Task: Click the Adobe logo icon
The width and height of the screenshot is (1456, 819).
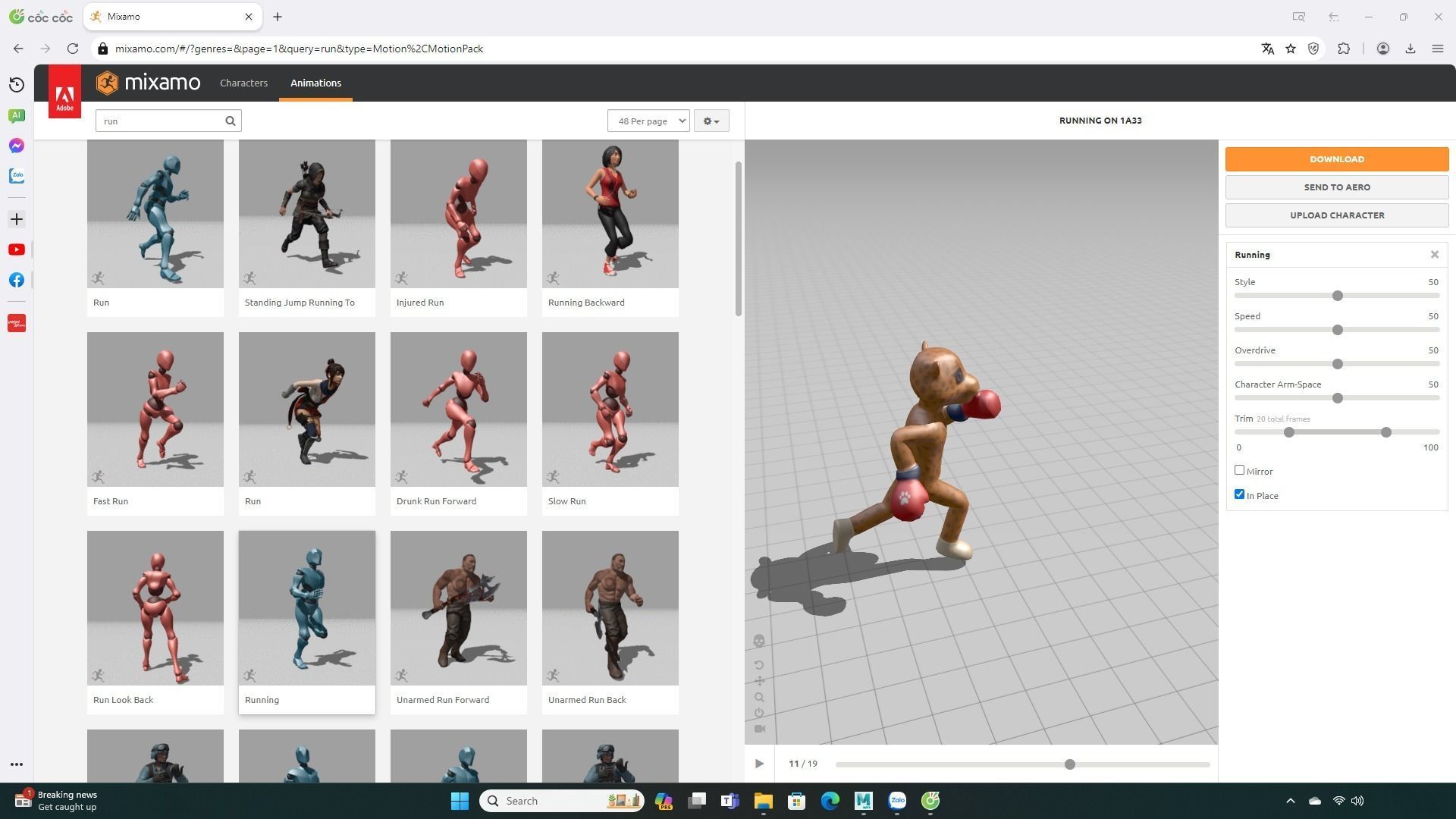Action: (x=64, y=92)
